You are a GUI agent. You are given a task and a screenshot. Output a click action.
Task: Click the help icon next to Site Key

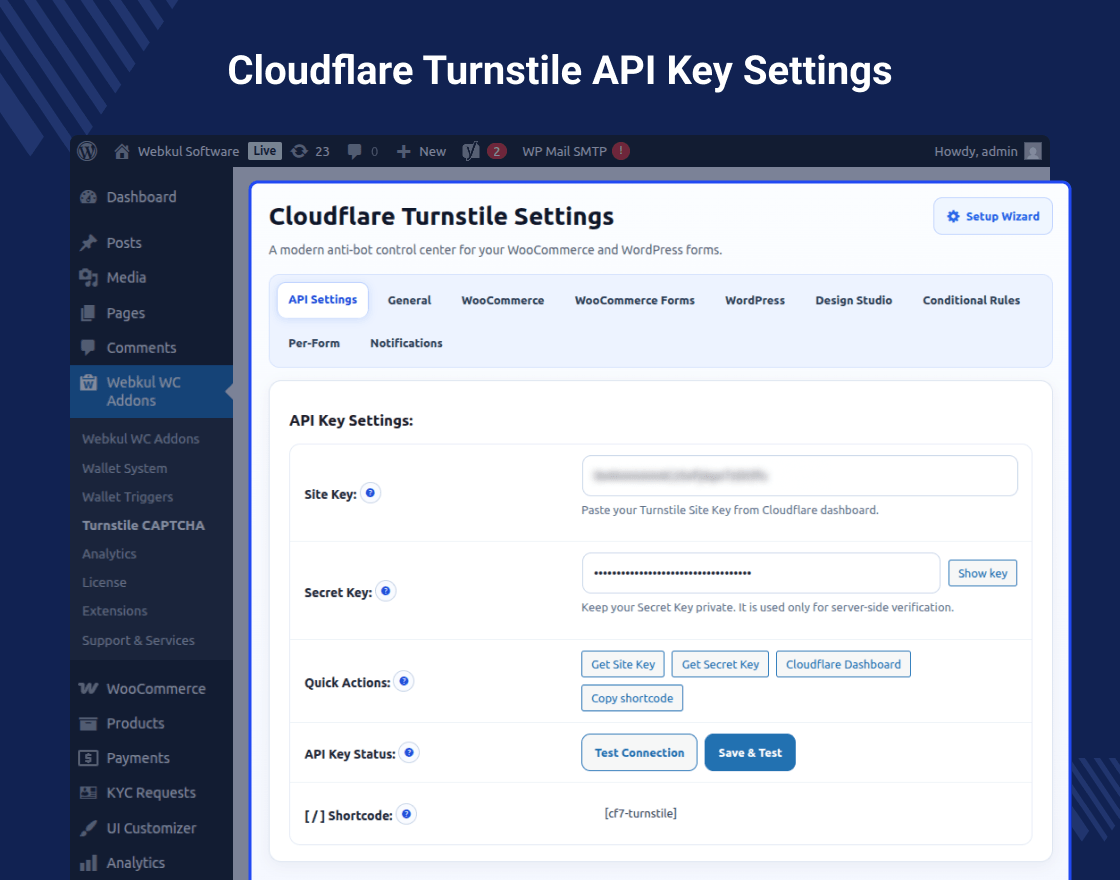pos(370,493)
